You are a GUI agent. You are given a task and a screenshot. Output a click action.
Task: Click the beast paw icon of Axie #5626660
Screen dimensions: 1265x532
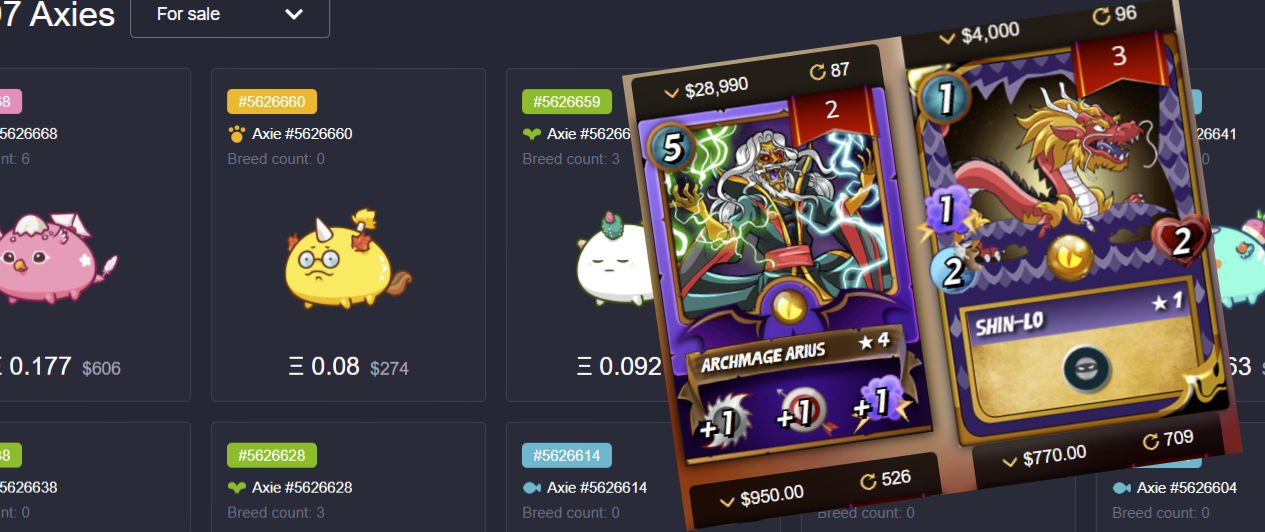tap(236, 133)
